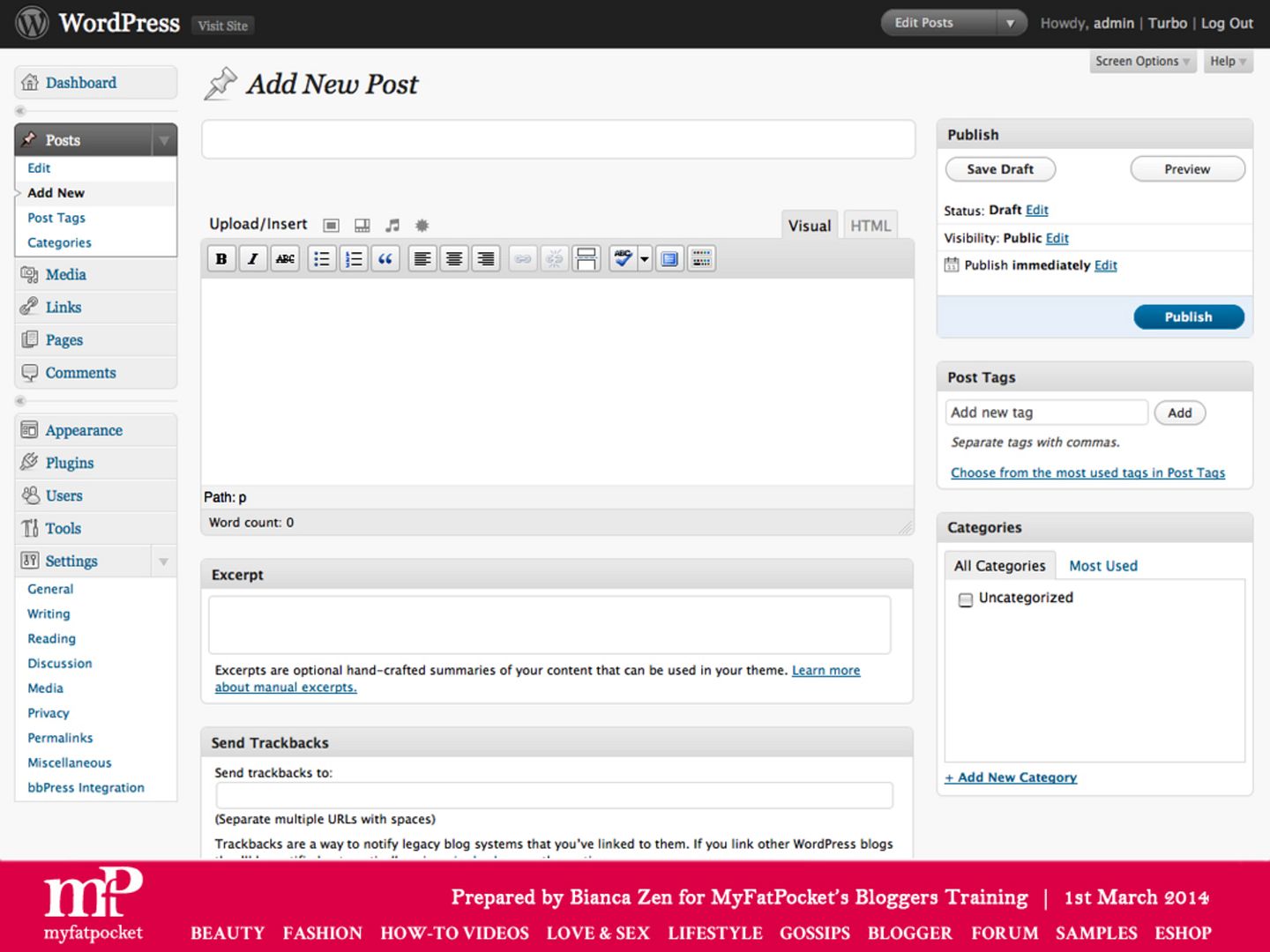
Task: Click the unlink broken chain icon
Action: click(x=555, y=259)
